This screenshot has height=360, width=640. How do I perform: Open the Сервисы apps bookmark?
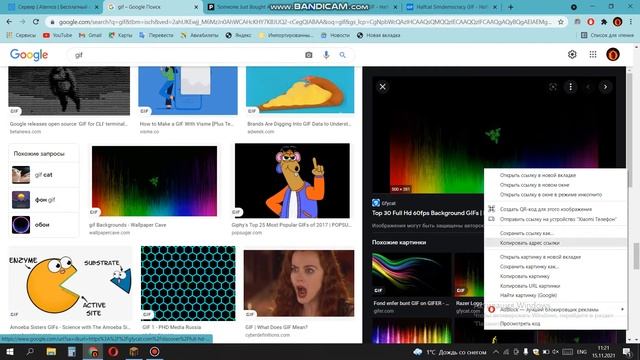(21, 36)
